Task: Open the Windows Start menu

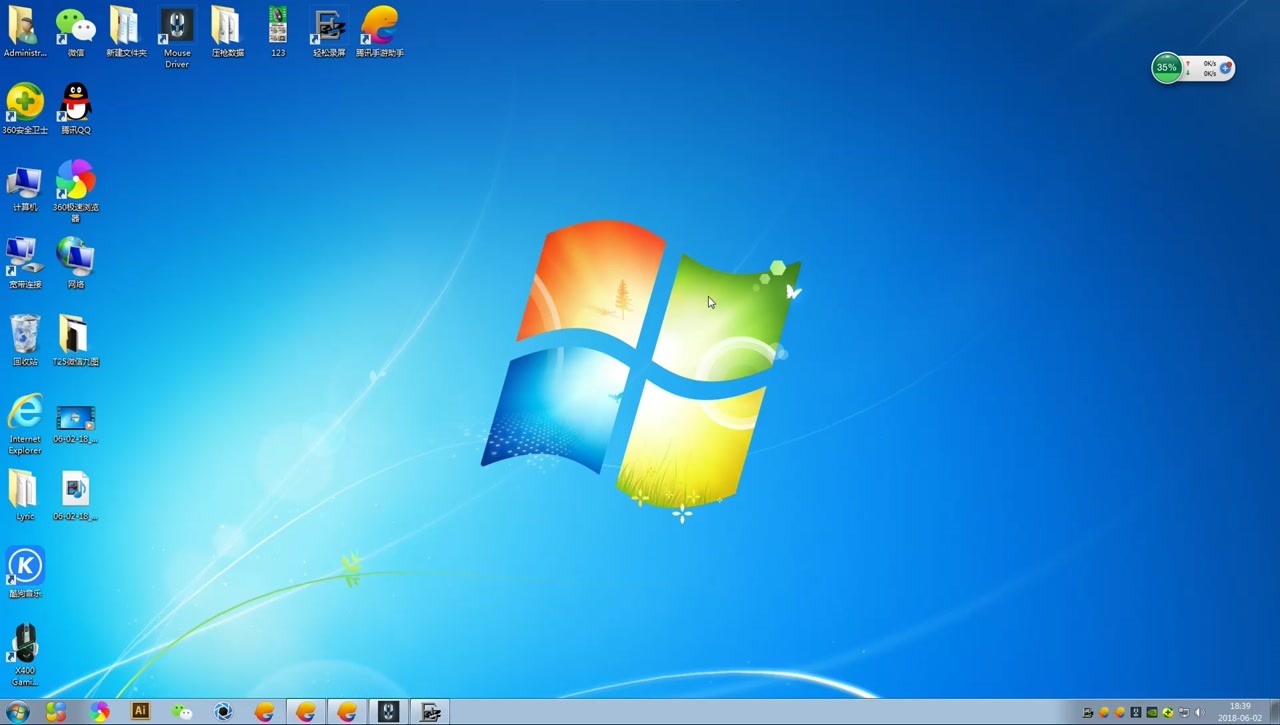Action: click(x=18, y=711)
